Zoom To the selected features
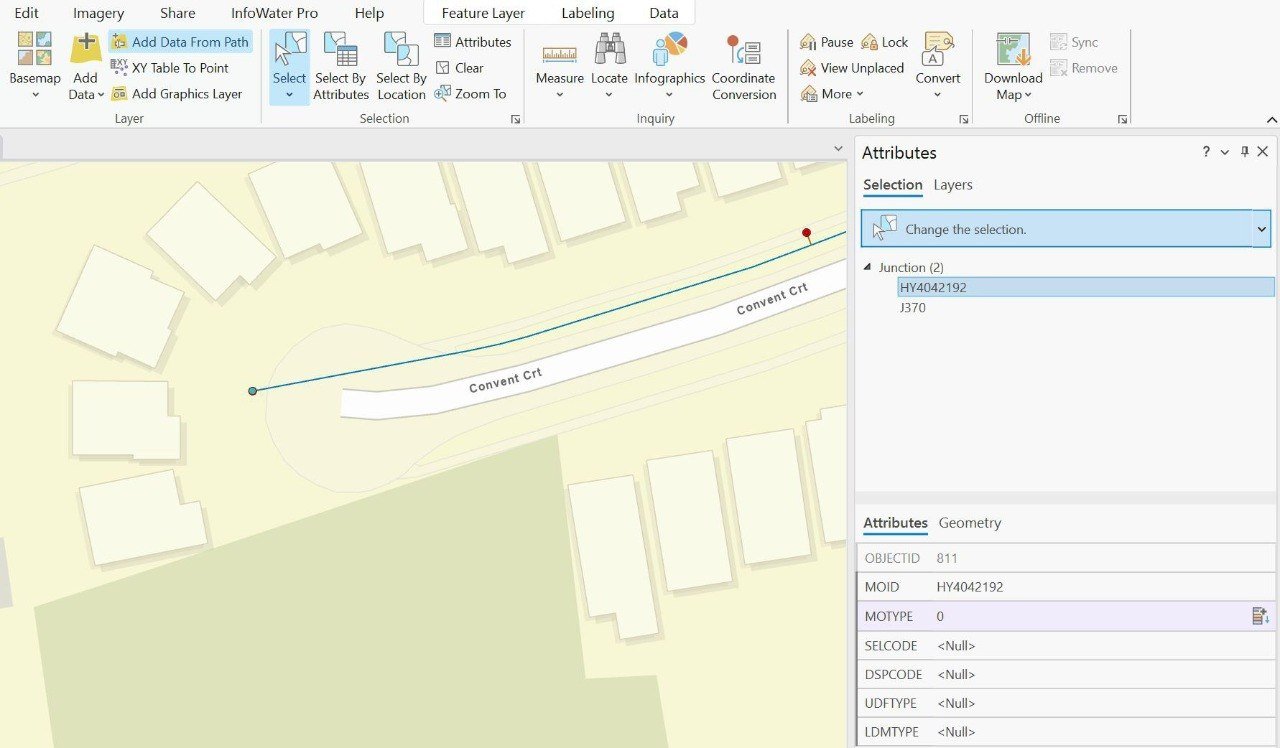 (471, 94)
